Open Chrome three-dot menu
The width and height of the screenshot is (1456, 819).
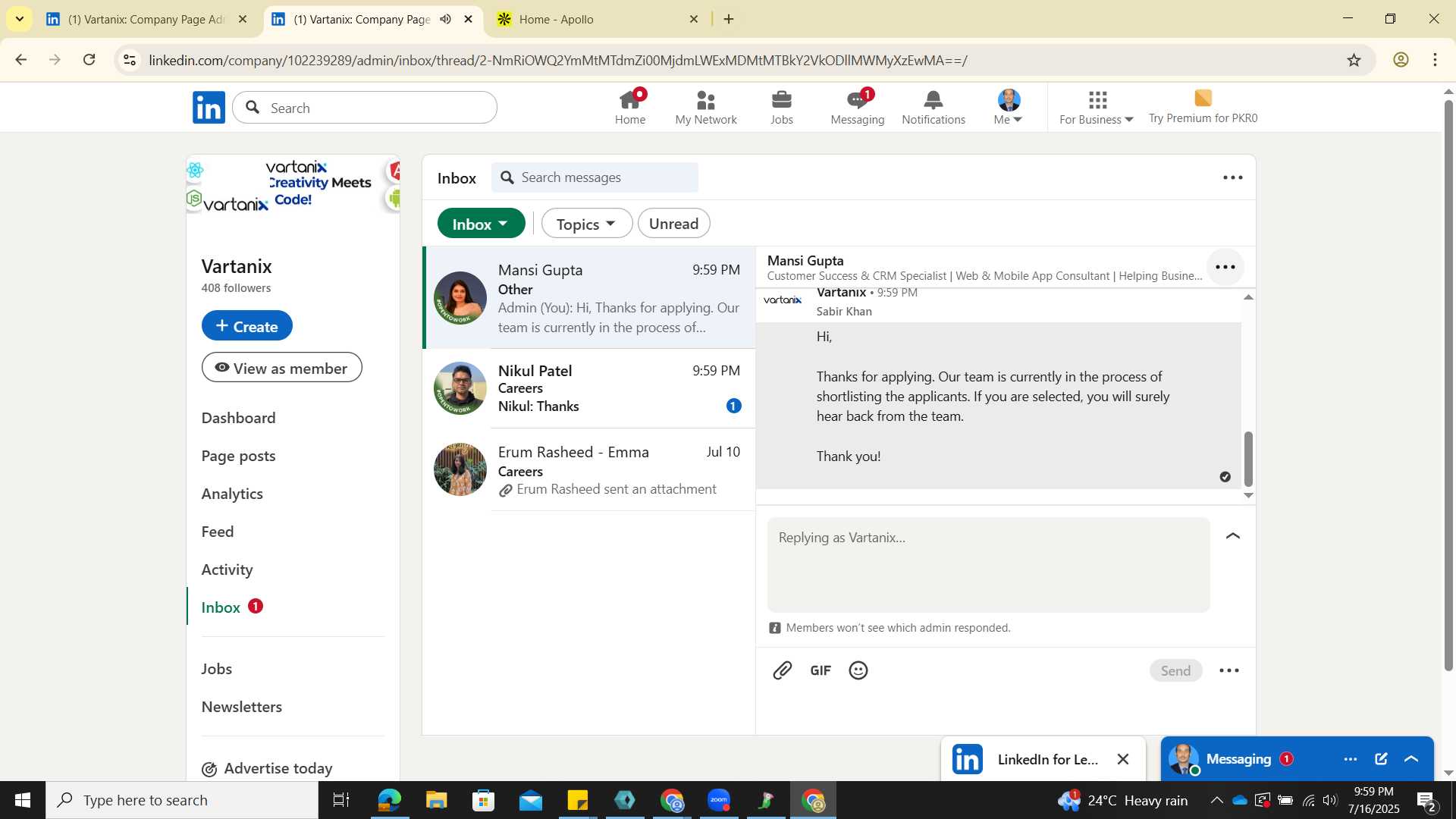(1436, 60)
